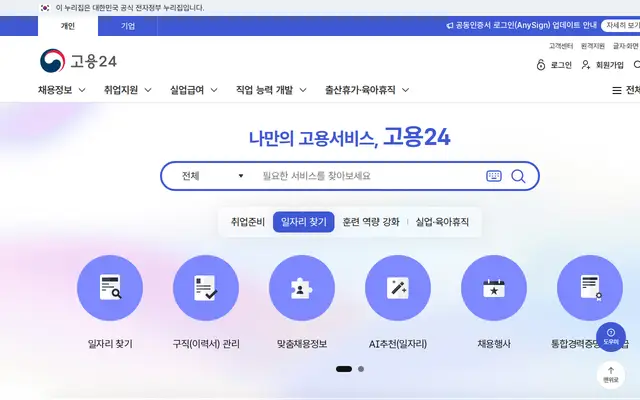Click the 도우미 floating help button
This screenshot has height=400, width=640.
[611, 337]
